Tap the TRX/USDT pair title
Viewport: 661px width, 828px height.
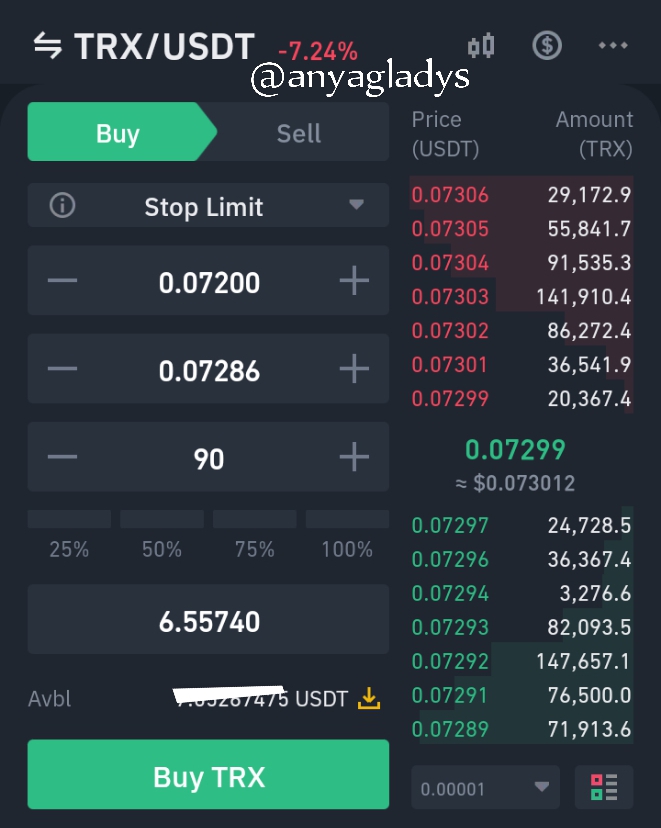coord(165,46)
